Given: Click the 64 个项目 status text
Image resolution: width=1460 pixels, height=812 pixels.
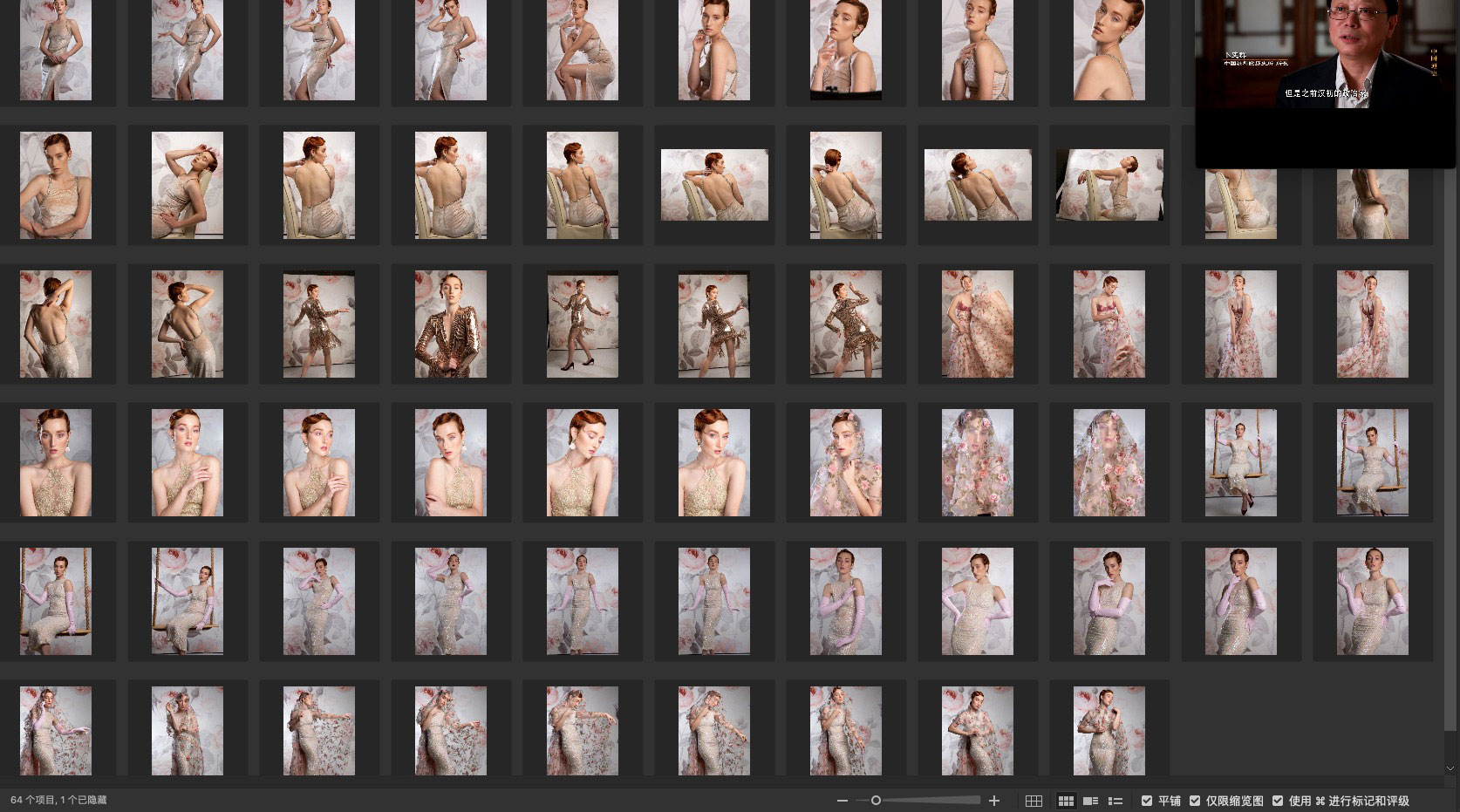Looking at the screenshot, I should (x=58, y=801).
